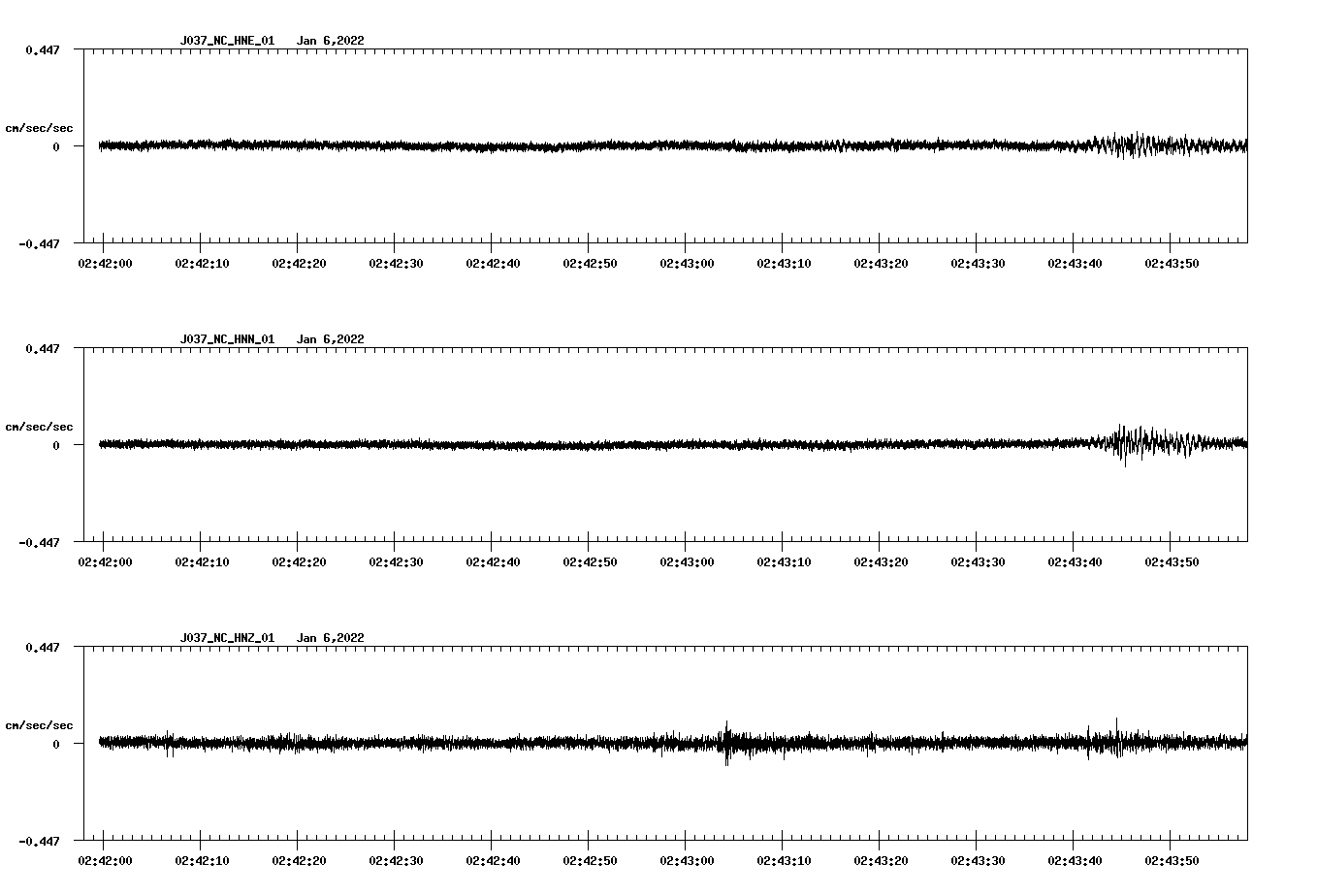Click the 02:42:10 time label under HNZ plot

click(x=202, y=861)
